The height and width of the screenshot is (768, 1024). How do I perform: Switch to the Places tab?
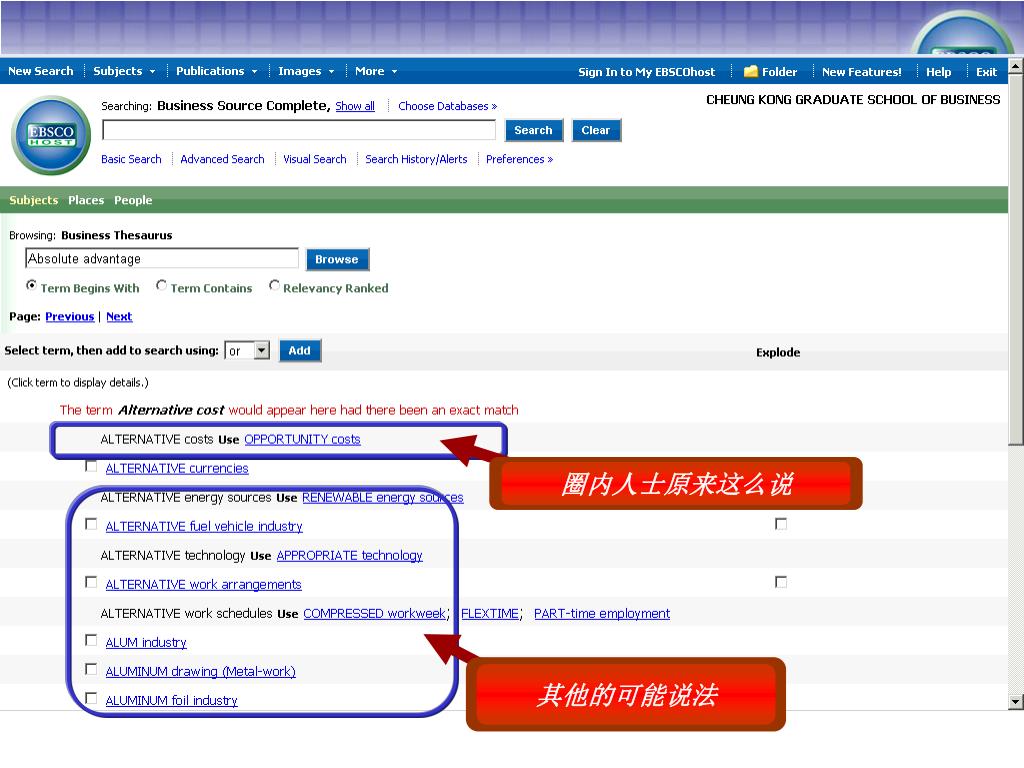click(x=86, y=200)
